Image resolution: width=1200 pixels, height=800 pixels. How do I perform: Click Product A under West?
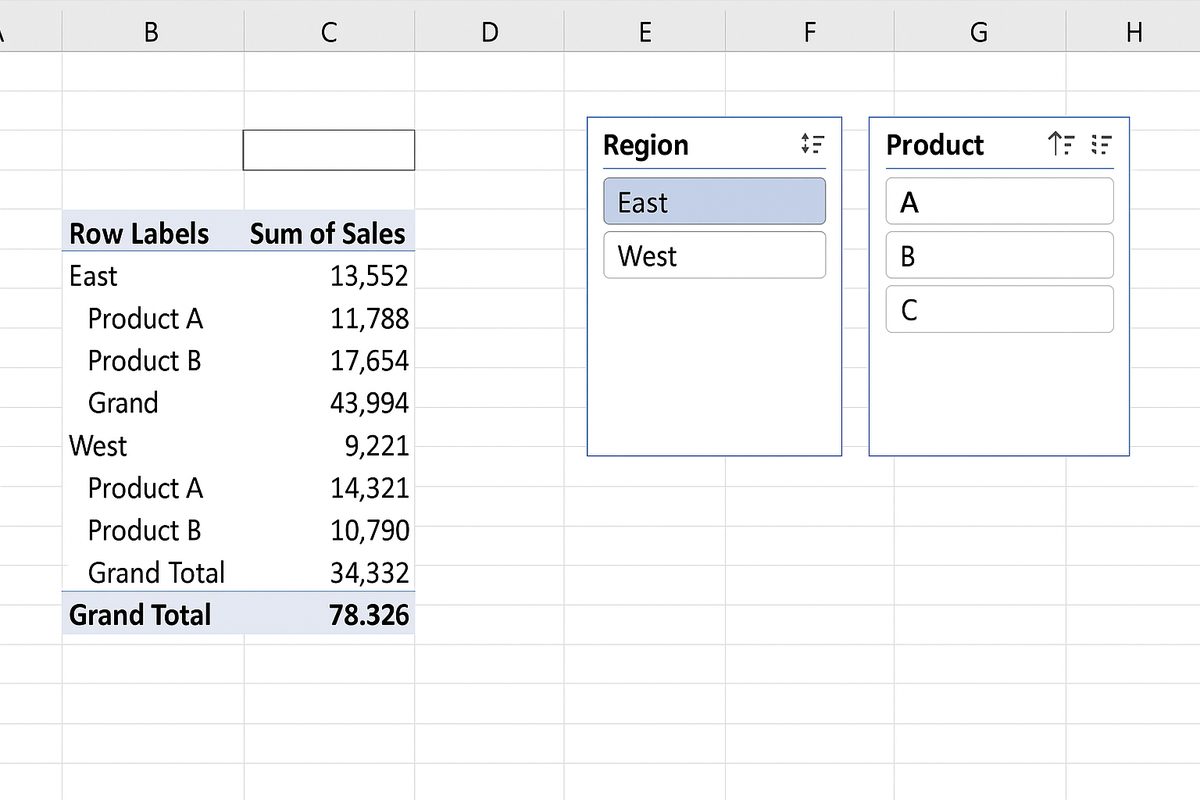[x=145, y=488]
